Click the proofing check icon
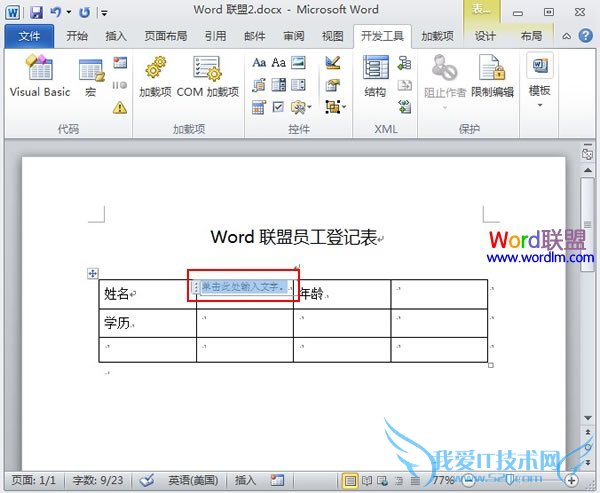600x493 pixels. [147, 480]
